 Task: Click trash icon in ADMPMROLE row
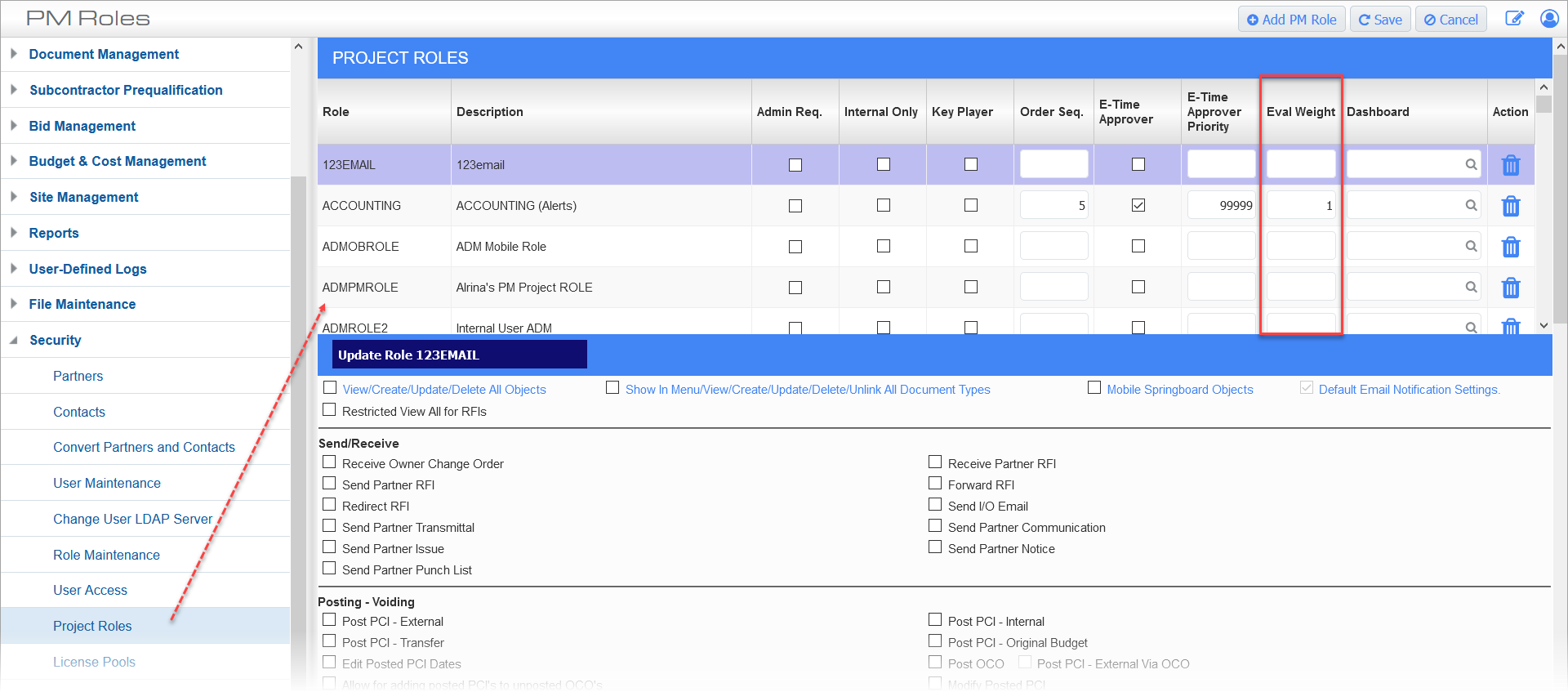[x=1510, y=288]
